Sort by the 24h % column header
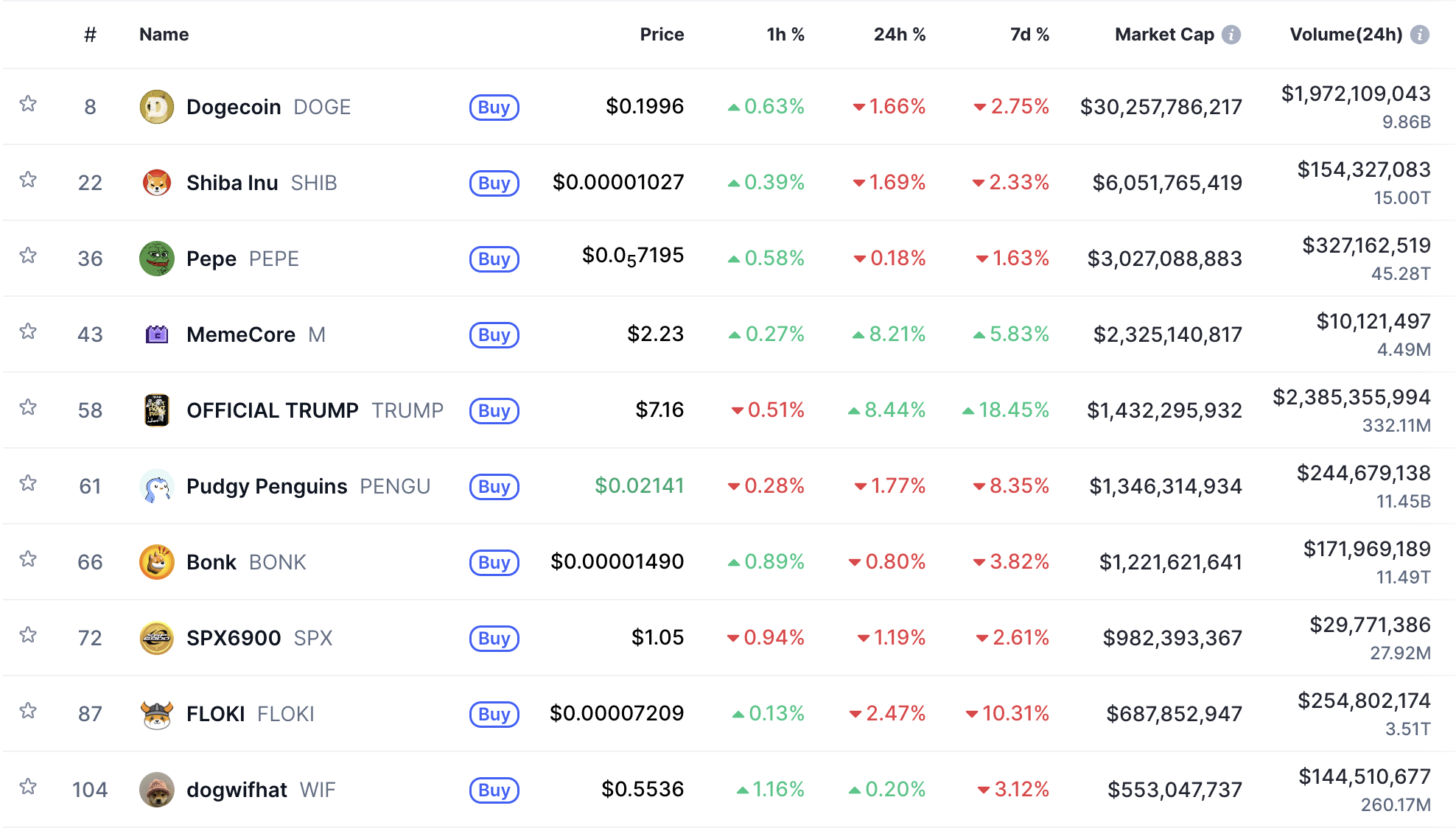This screenshot has width=1456, height=828. pyautogui.click(x=899, y=35)
